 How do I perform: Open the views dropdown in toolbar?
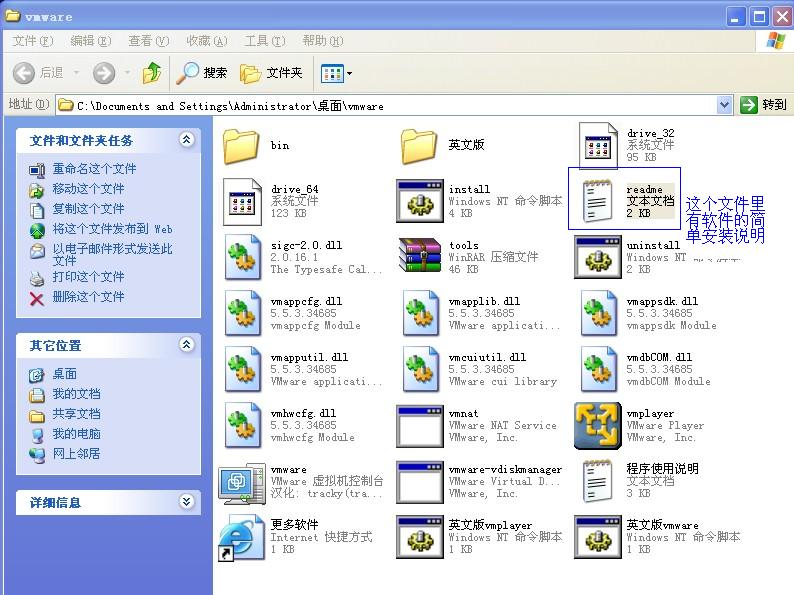(x=336, y=73)
